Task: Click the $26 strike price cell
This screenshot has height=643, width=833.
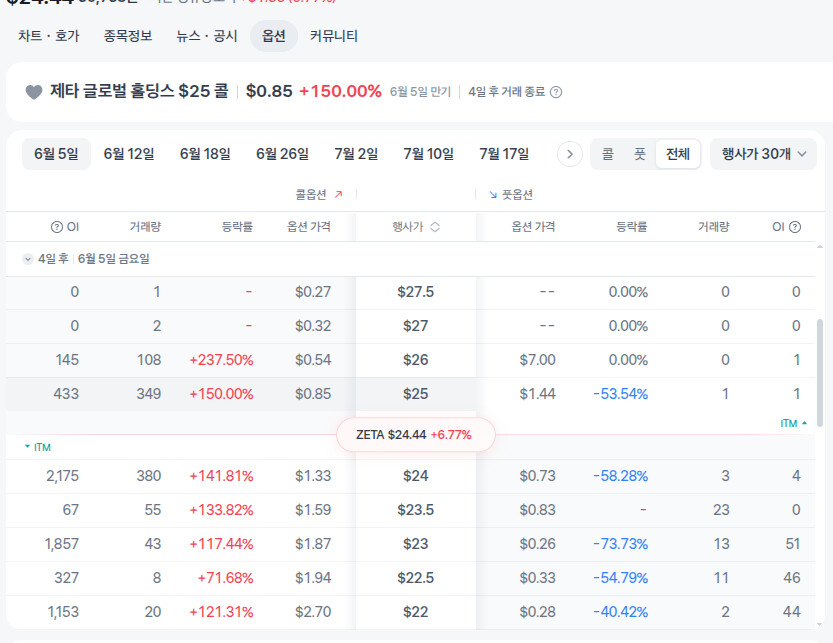Action: tap(415, 360)
